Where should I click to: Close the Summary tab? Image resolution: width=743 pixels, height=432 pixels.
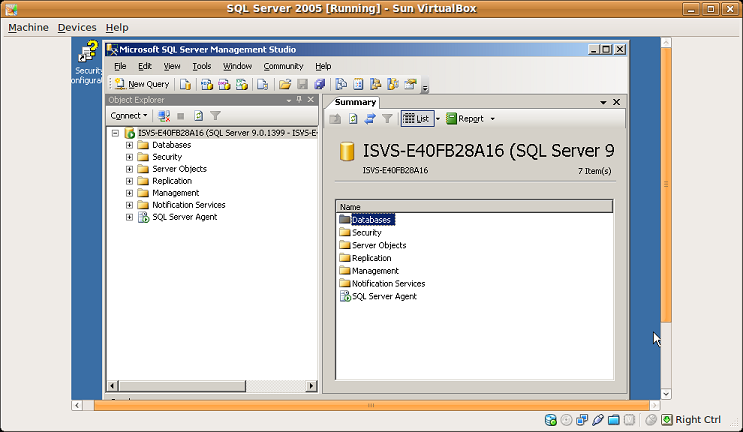pos(616,102)
